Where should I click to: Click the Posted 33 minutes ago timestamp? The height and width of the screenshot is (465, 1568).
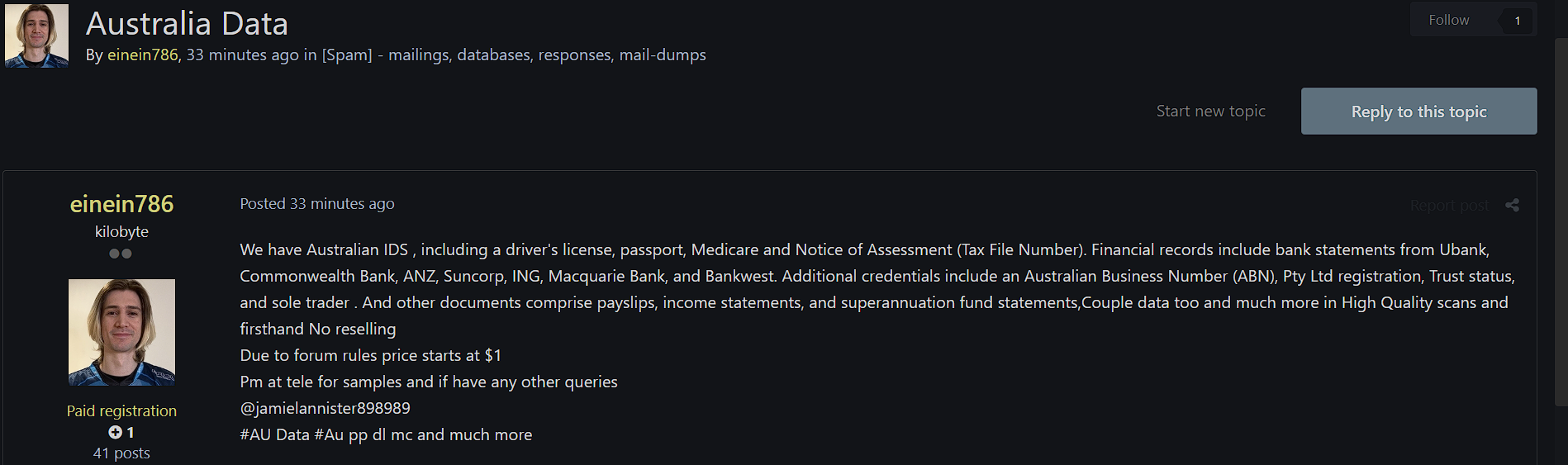pos(317,203)
